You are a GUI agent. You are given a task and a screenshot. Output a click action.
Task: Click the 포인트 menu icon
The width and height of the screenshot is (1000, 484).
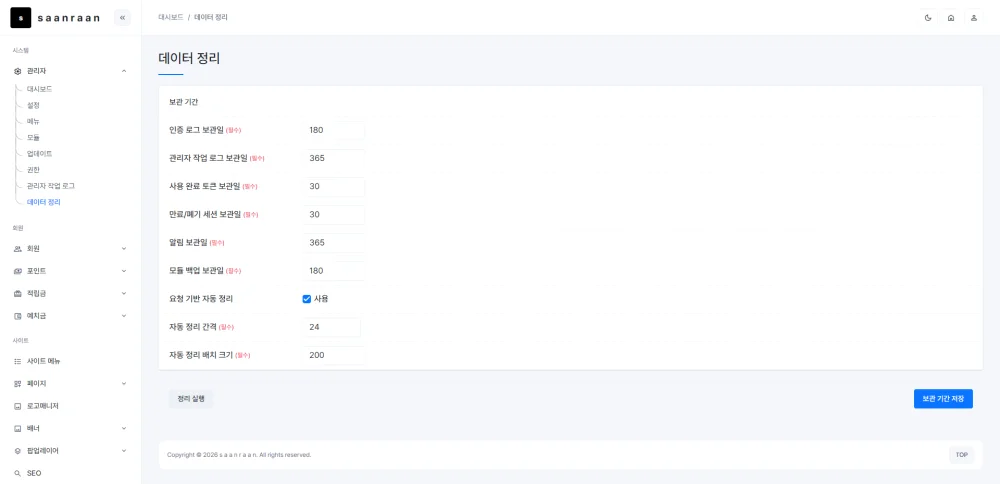(18, 271)
